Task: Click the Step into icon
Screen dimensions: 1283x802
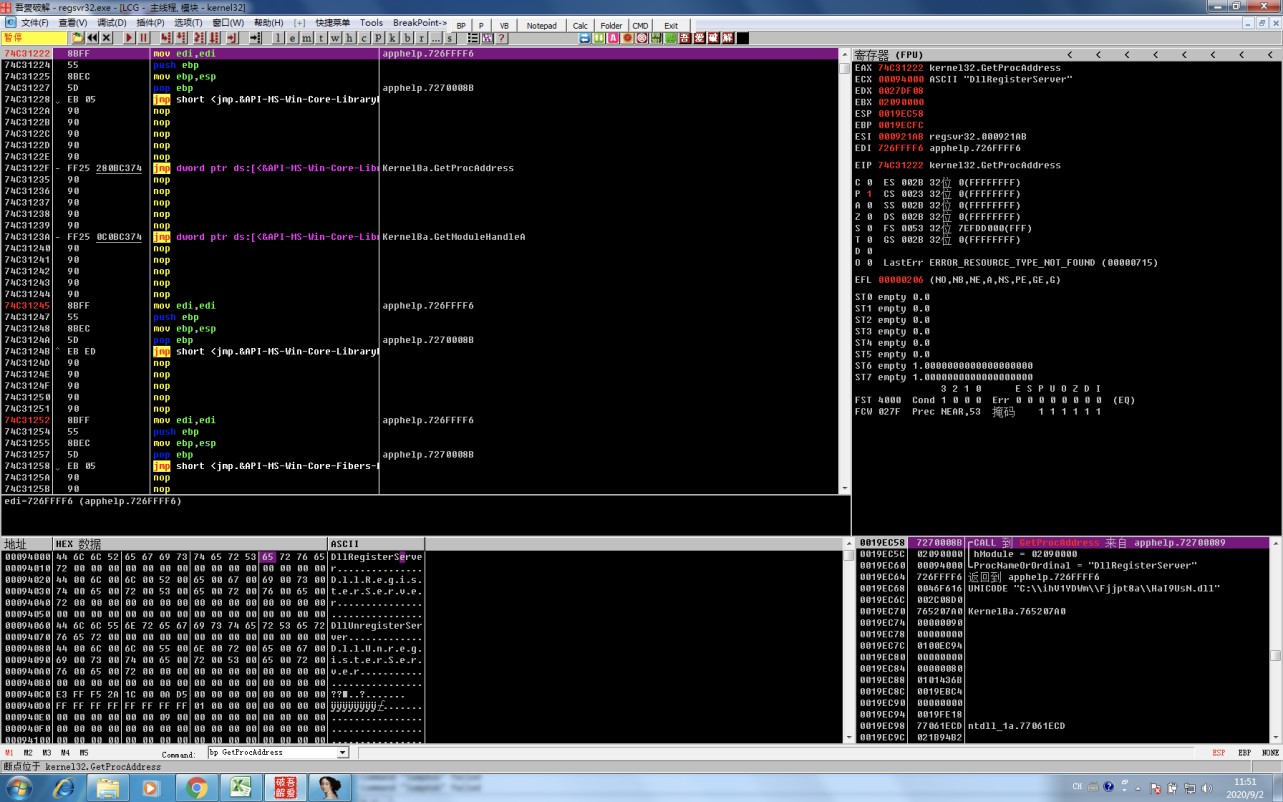Action: pos(165,38)
